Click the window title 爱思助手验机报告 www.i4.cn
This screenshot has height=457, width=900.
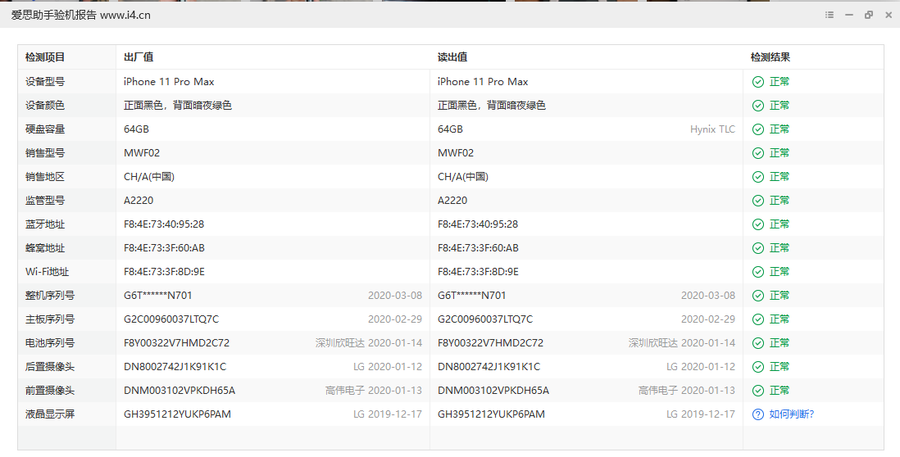point(81,15)
